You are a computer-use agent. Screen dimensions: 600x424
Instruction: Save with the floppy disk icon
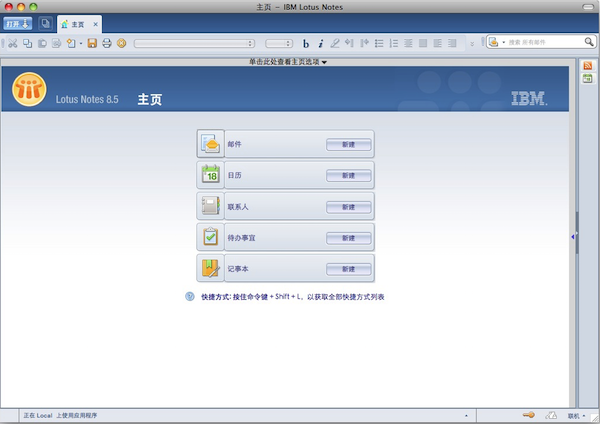click(92, 43)
